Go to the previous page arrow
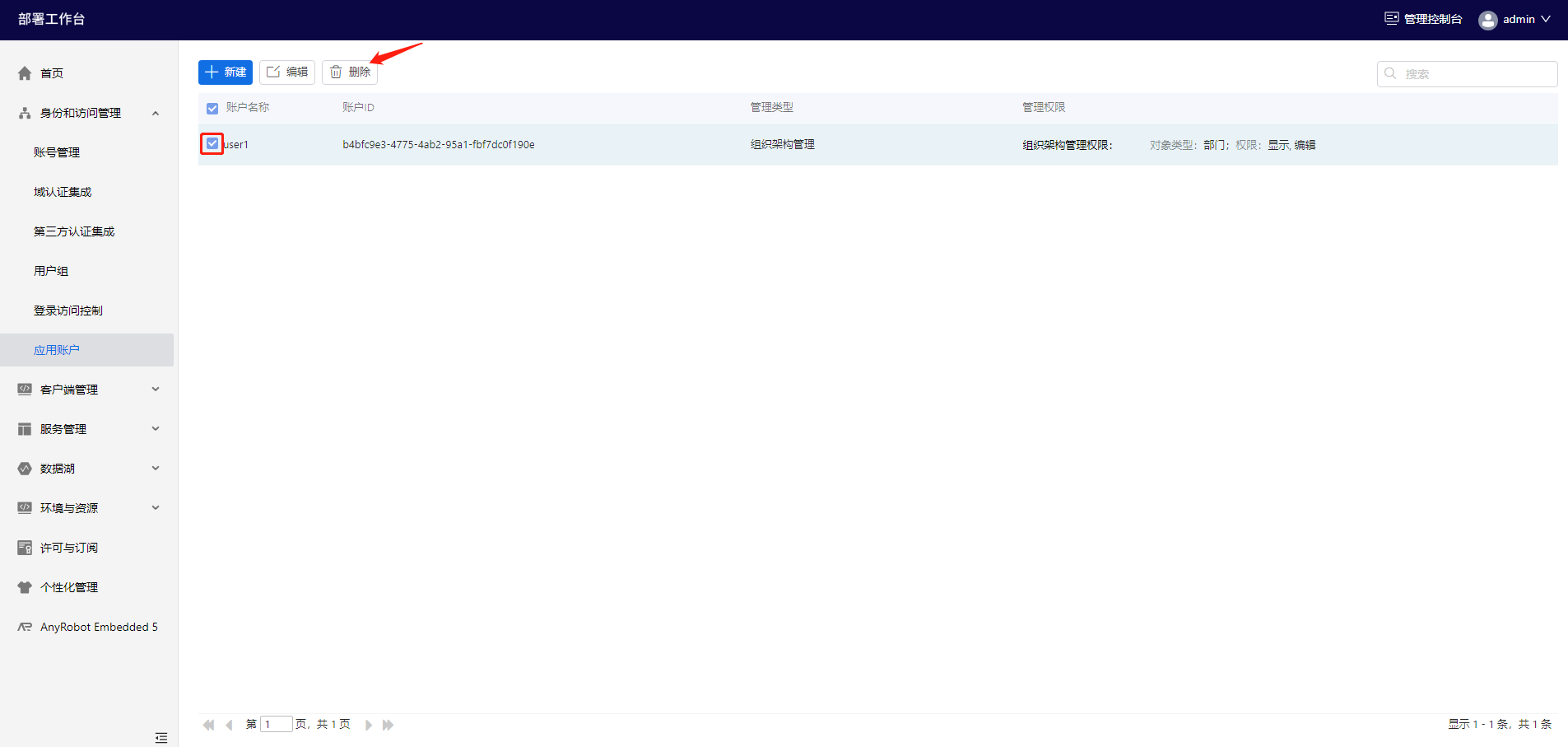The width and height of the screenshot is (1568, 747). click(x=229, y=725)
